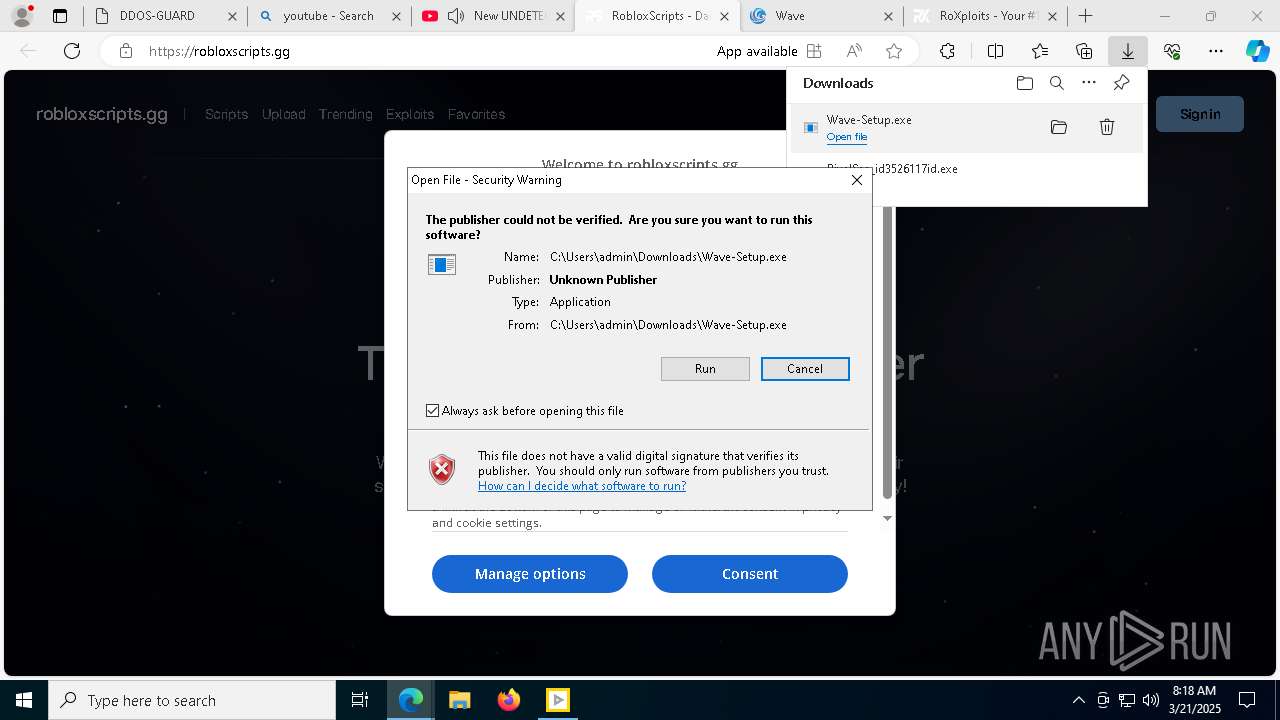Viewport: 1280px width, 720px height.
Task: Open Copilot icon in browser toolbar
Action: pos(1257,51)
